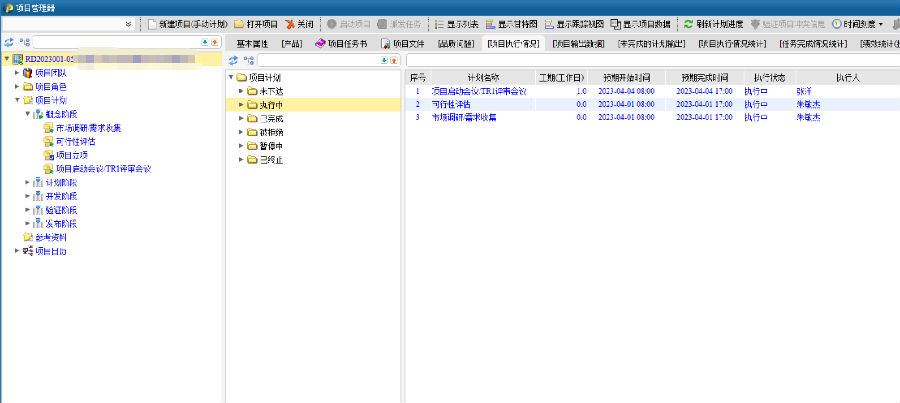Click the 新建项目(手动计划) toolbar button

(188, 25)
